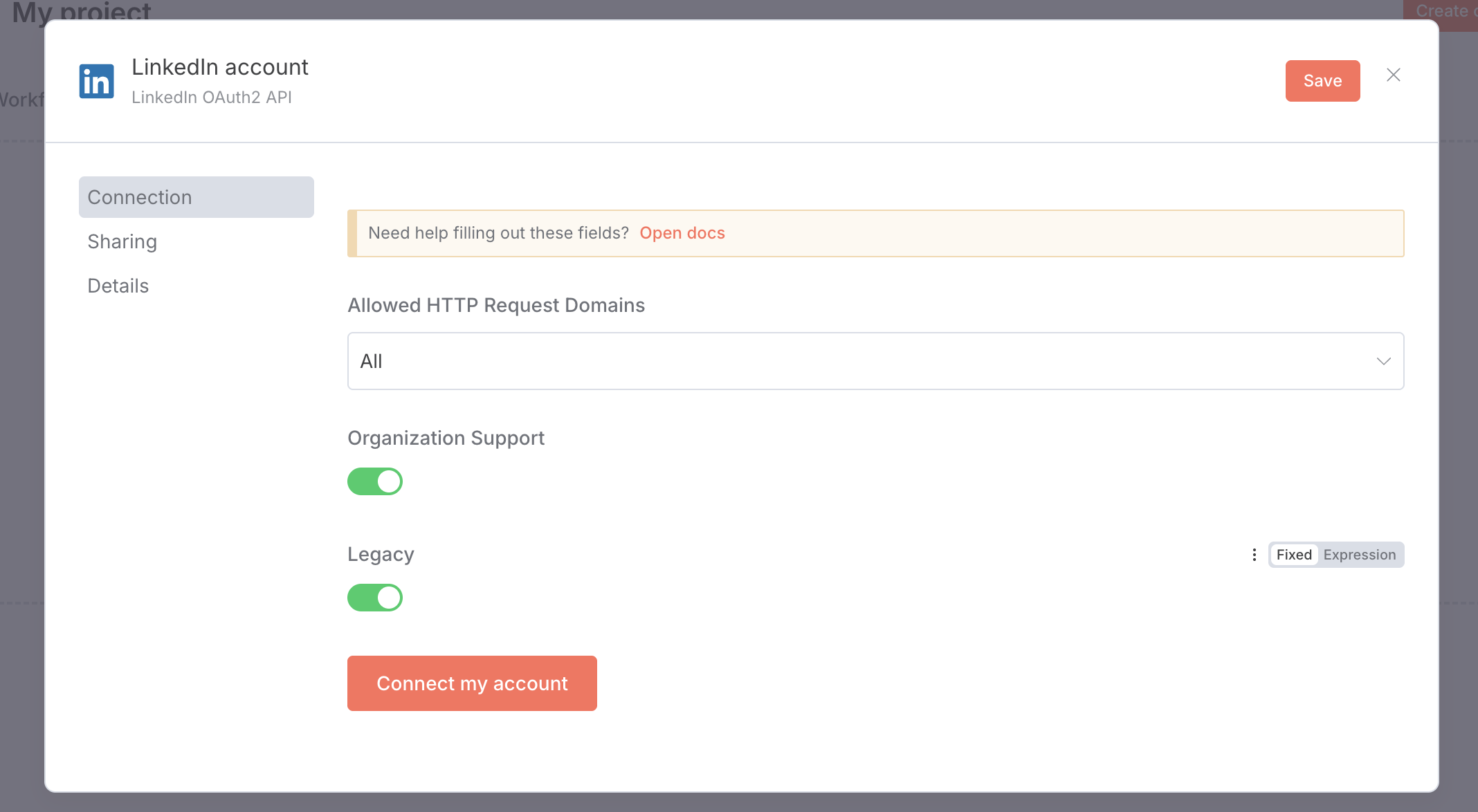This screenshot has width=1478, height=812.
Task: Click the Organization Support label
Action: point(446,438)
